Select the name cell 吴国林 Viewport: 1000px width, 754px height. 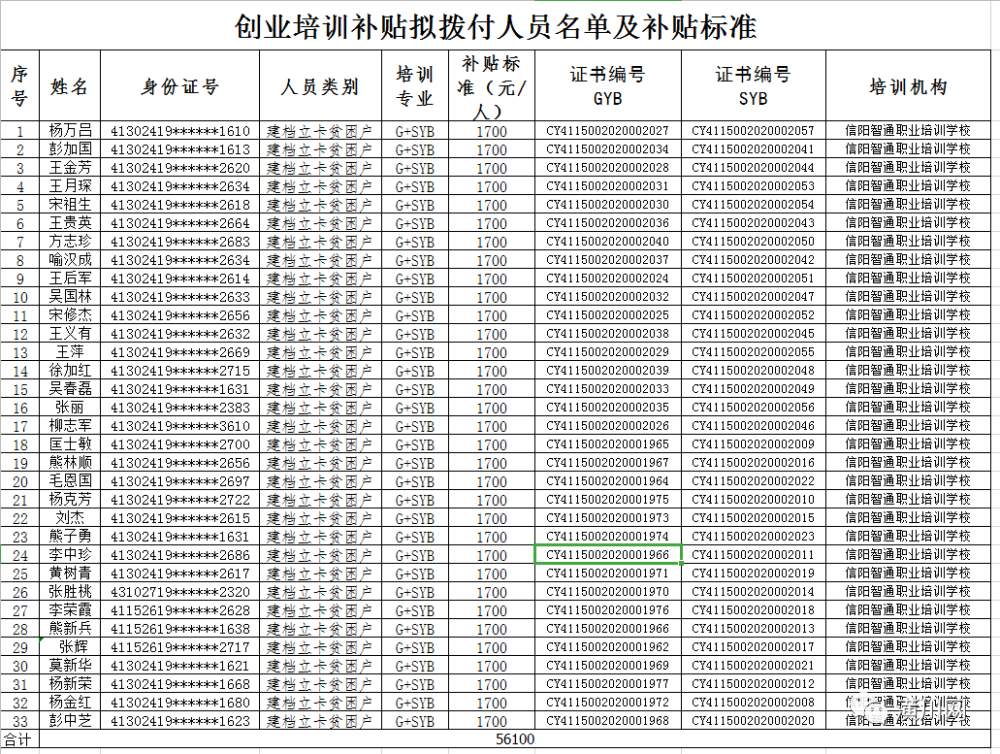coord(70,297)
